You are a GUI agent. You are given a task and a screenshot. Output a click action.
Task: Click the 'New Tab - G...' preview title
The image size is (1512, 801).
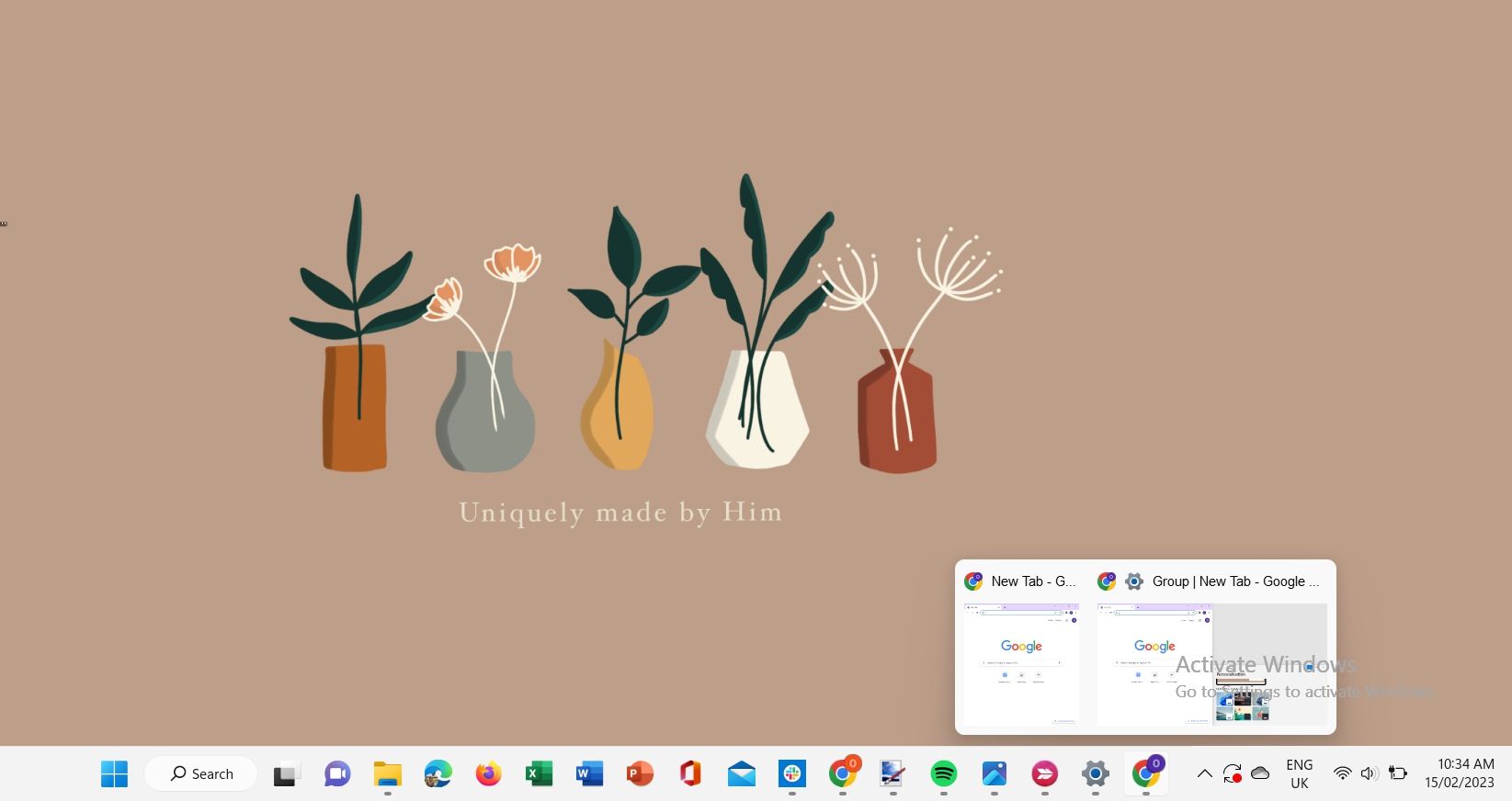1033,581
